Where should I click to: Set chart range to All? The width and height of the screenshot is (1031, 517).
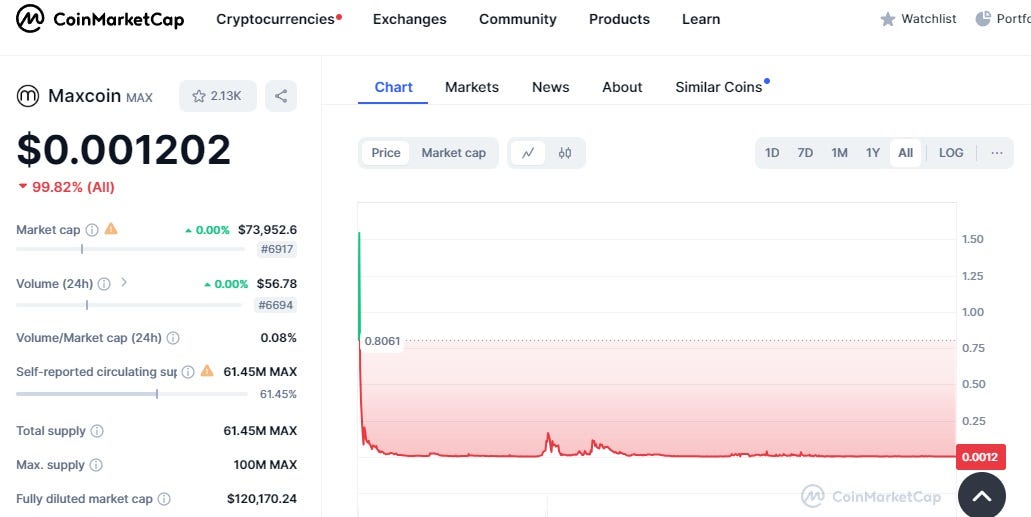point(905,153)
